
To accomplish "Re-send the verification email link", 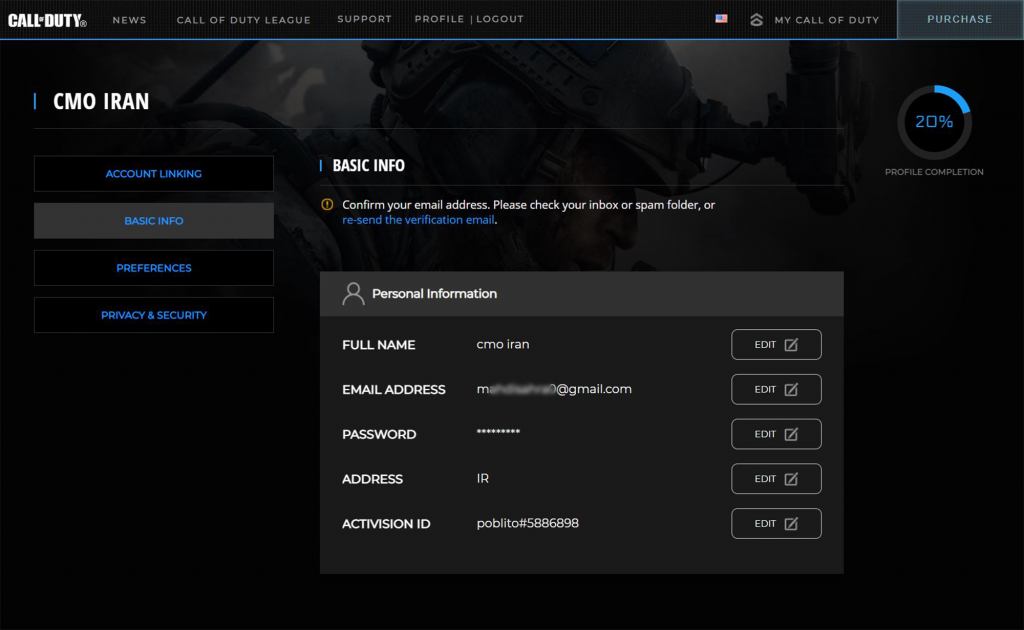I will pos(418,220).
